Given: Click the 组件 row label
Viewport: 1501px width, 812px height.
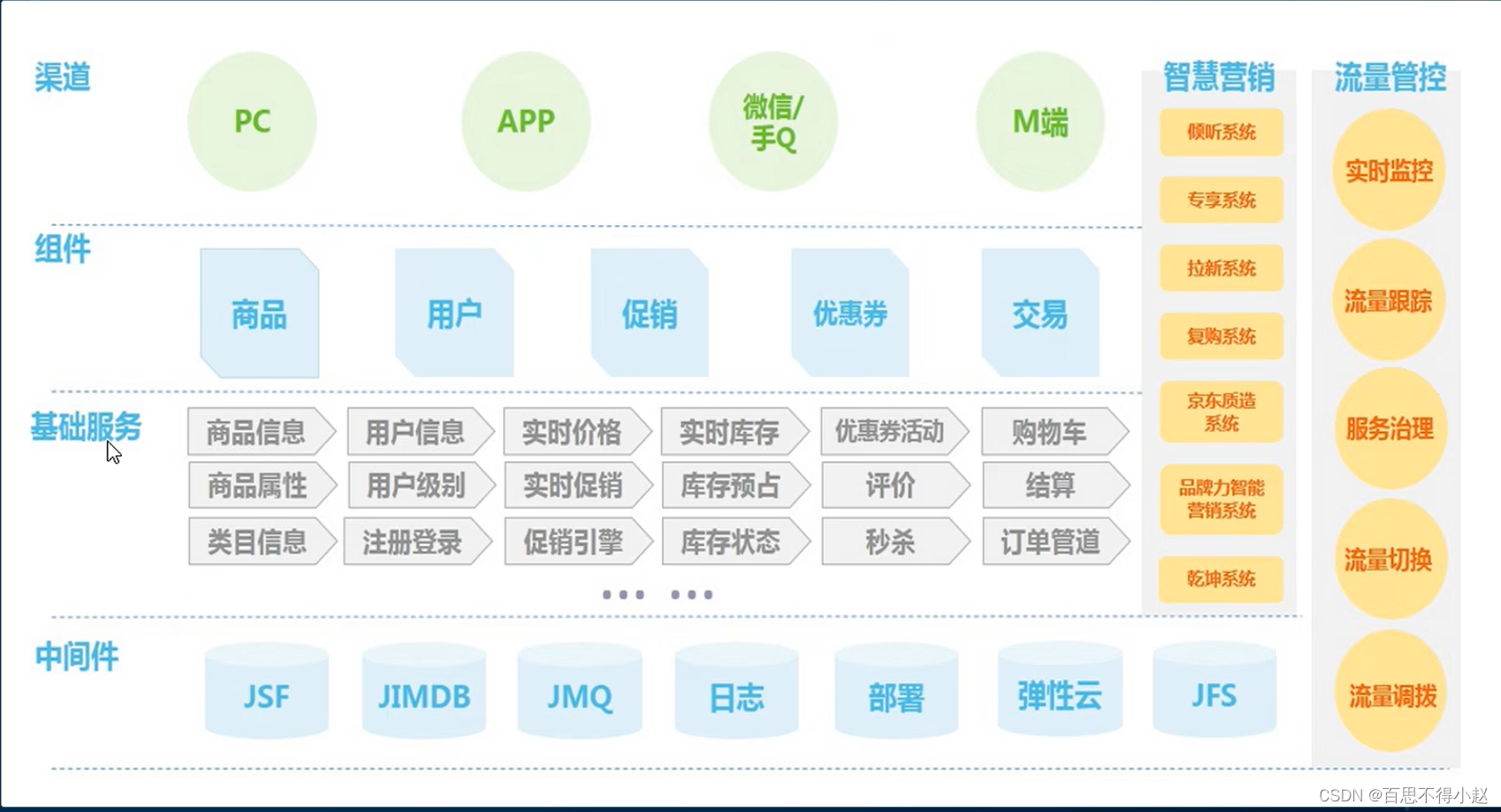Looking at the screenshot, I should [63, 249].
